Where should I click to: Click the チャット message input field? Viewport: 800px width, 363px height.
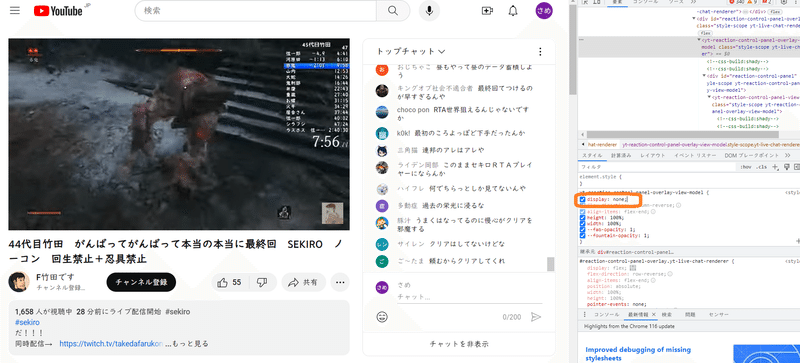click(x=469, y=297)
